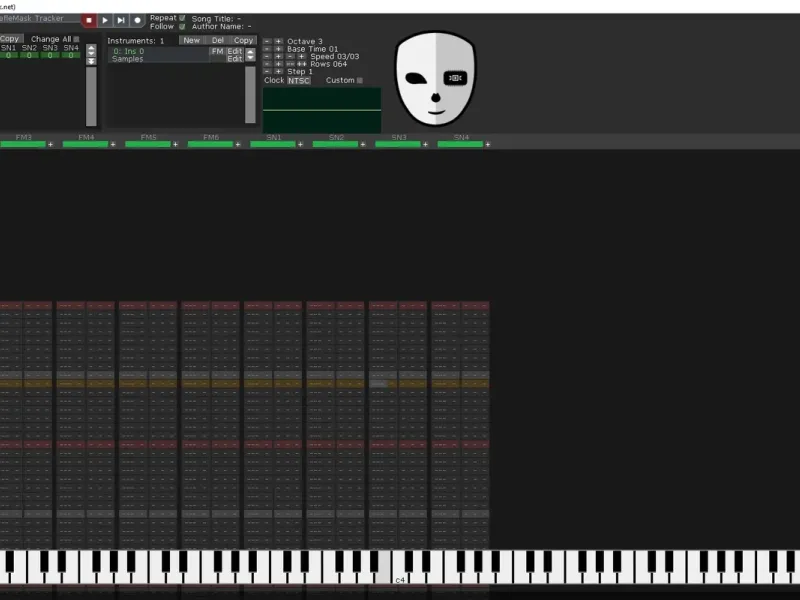
Task: Open Samples Edit button
Action: pyautogui.click(x=235, y=59)
